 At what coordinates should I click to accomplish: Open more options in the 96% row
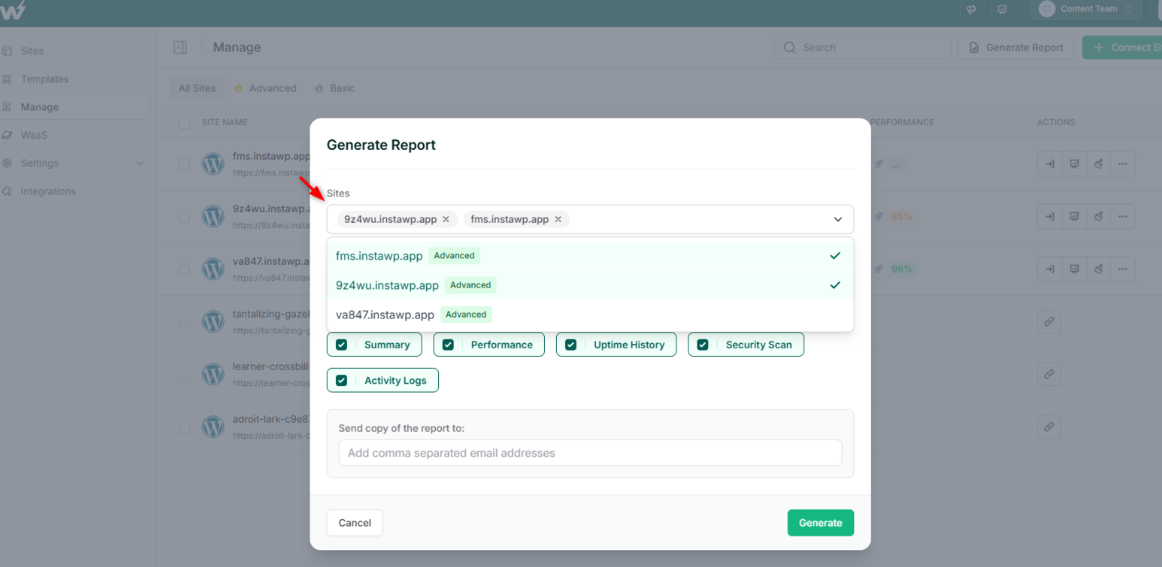(x=1123, y=269)
